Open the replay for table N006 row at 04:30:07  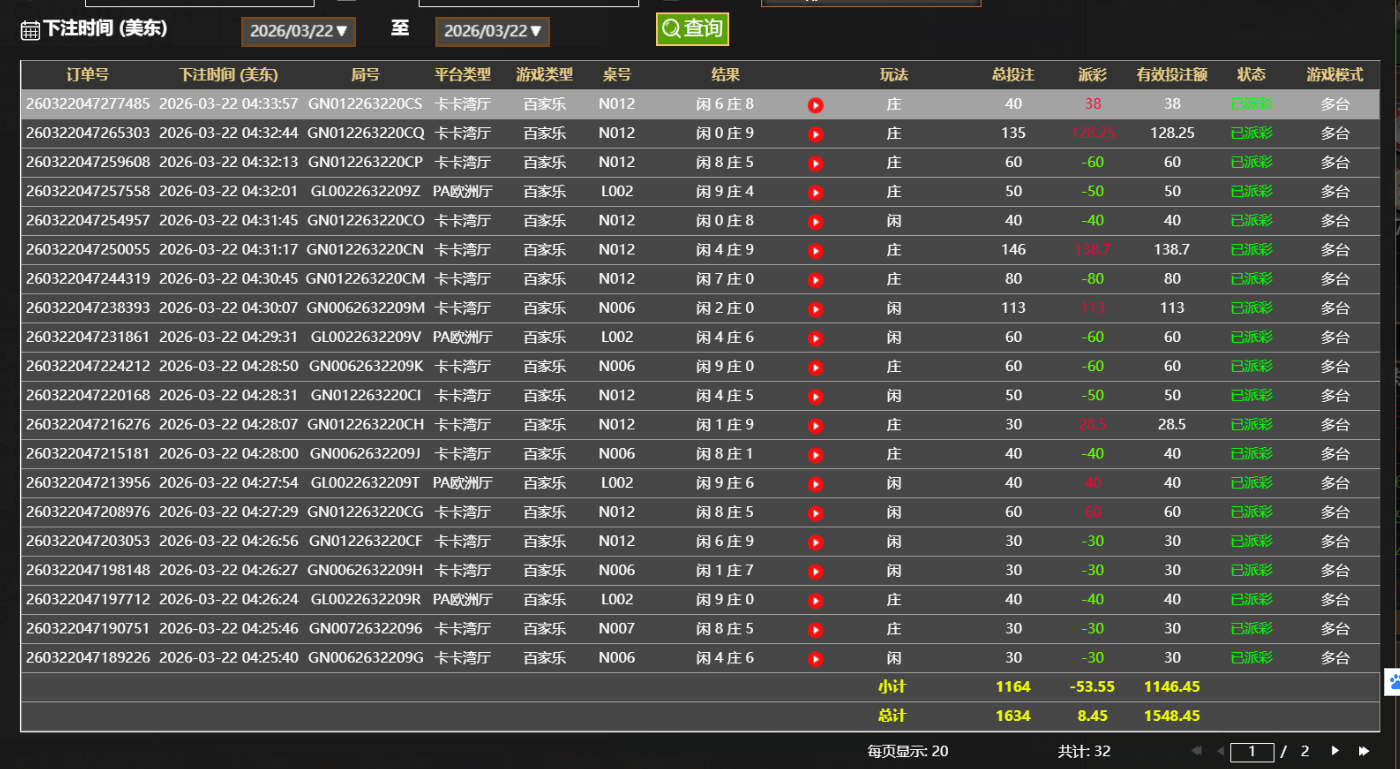815,307
